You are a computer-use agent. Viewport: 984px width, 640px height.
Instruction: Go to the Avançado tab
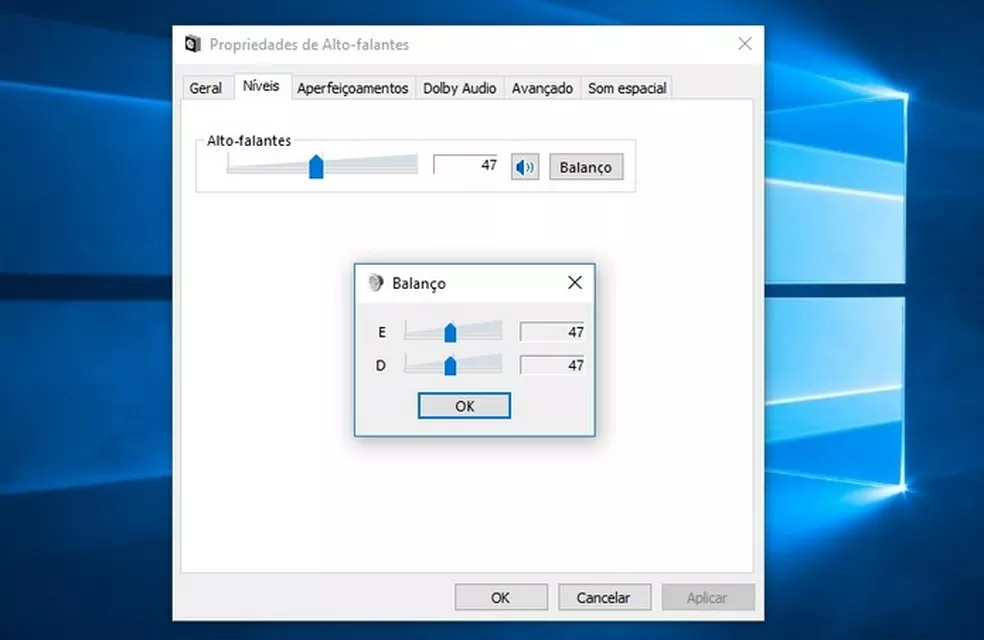coord(542,88)
